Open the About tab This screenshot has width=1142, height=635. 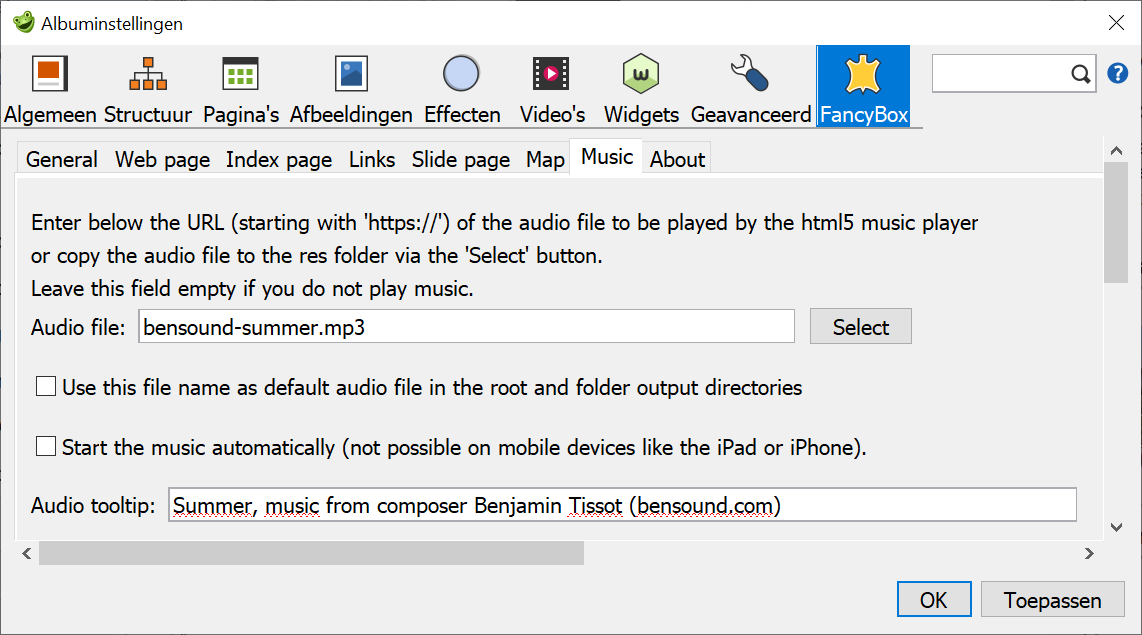pos(676,158)
